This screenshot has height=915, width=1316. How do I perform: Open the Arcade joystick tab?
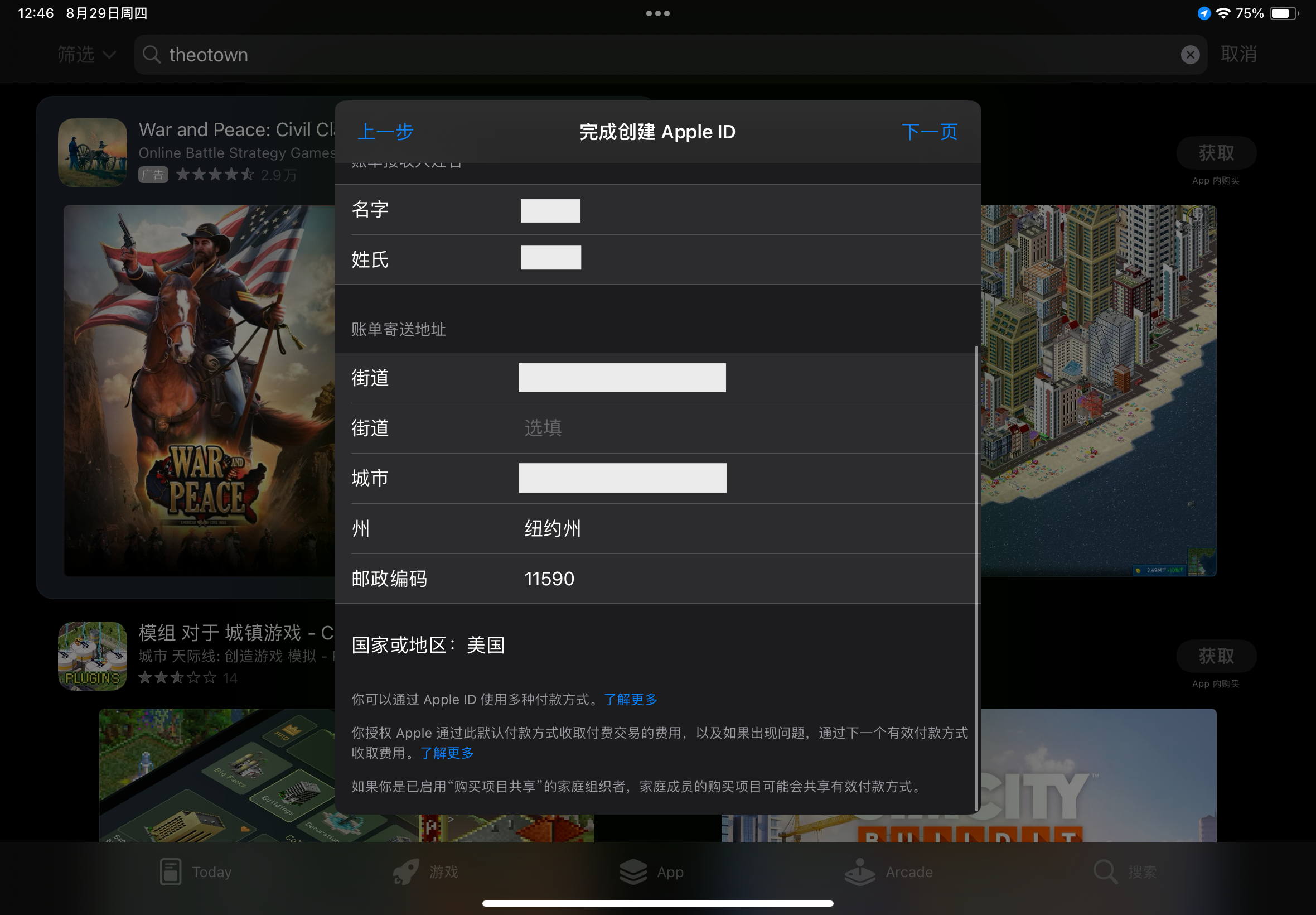859,872
